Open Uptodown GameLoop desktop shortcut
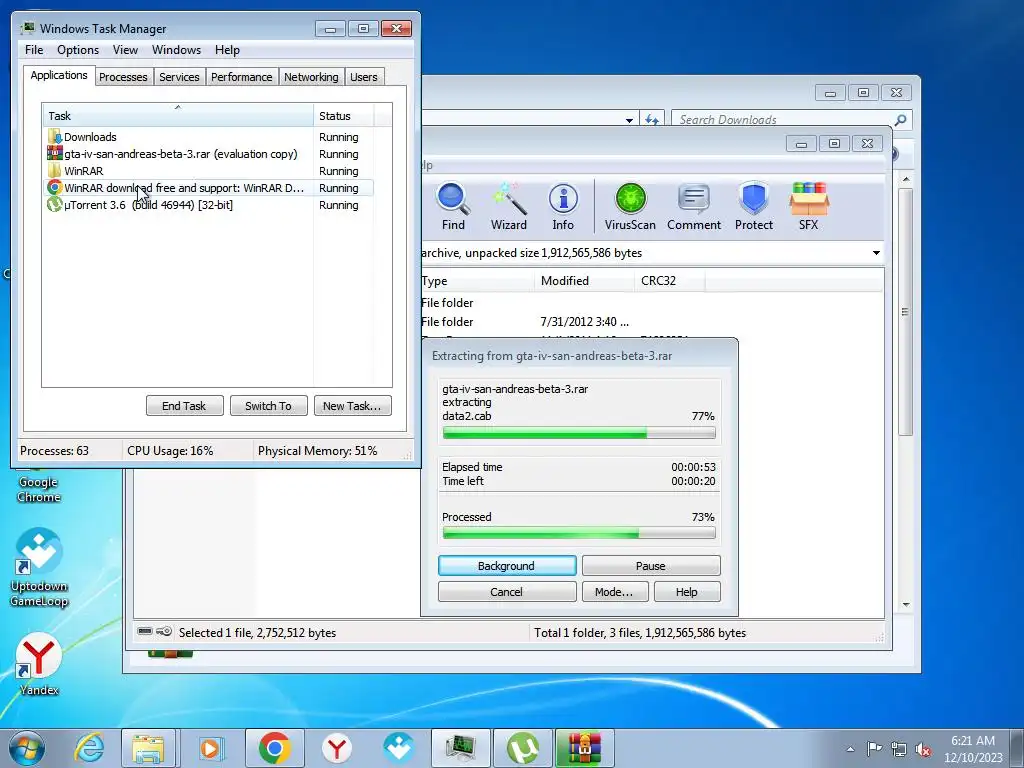This screenshot has height=768, width=1024. point(39,568)
